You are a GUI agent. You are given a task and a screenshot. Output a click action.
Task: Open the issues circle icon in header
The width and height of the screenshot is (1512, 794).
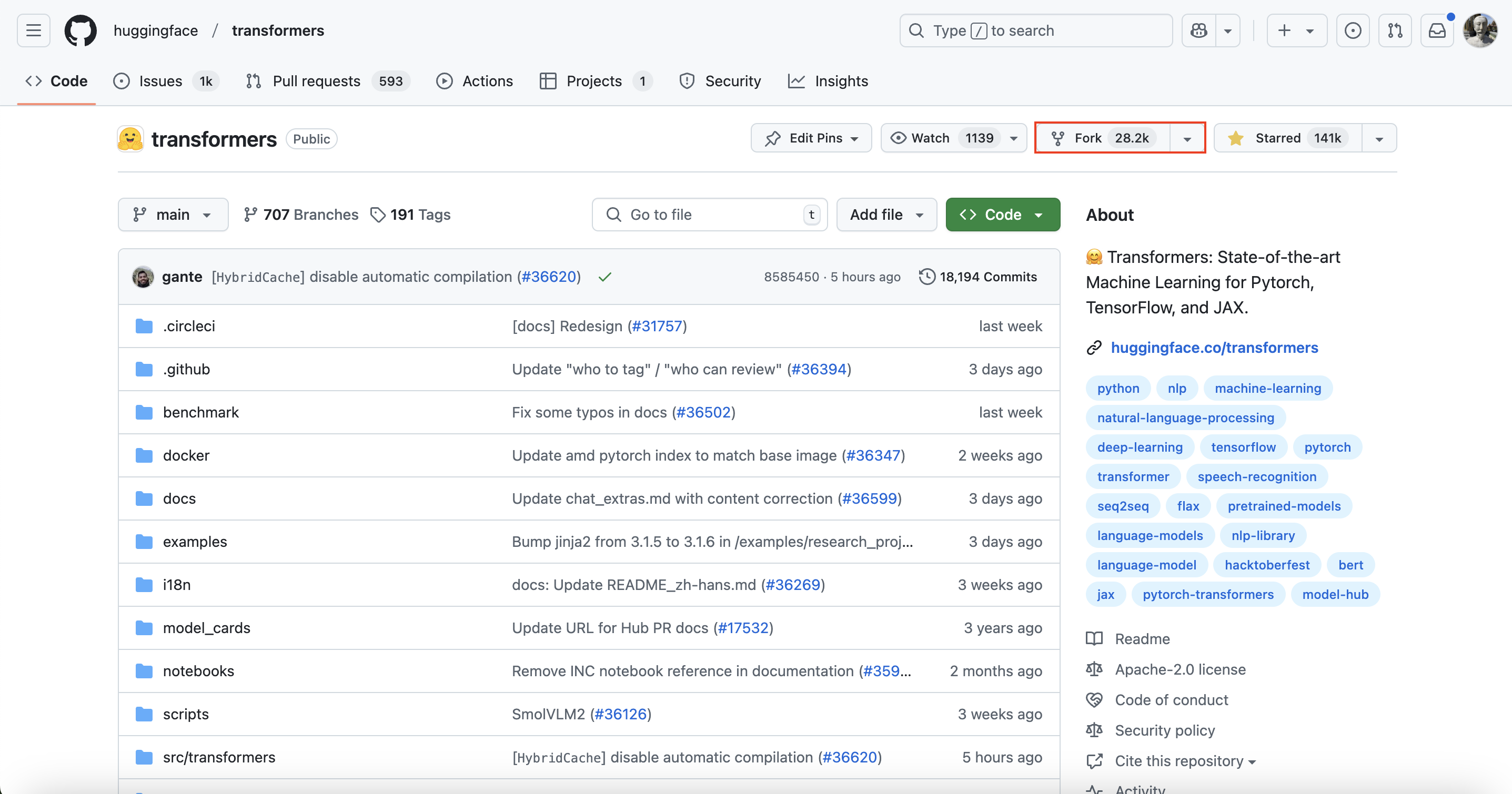(x=1353, y=30)
